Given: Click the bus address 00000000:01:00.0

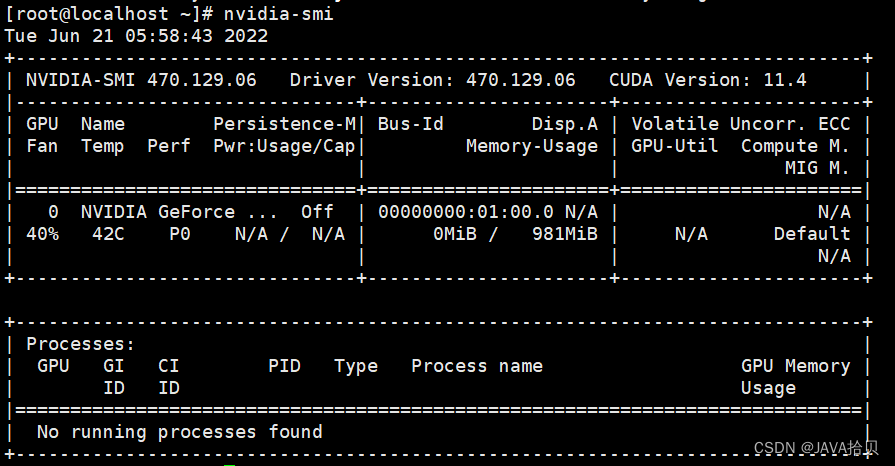Looking at the screenshot, I should (x=465, y=212).
